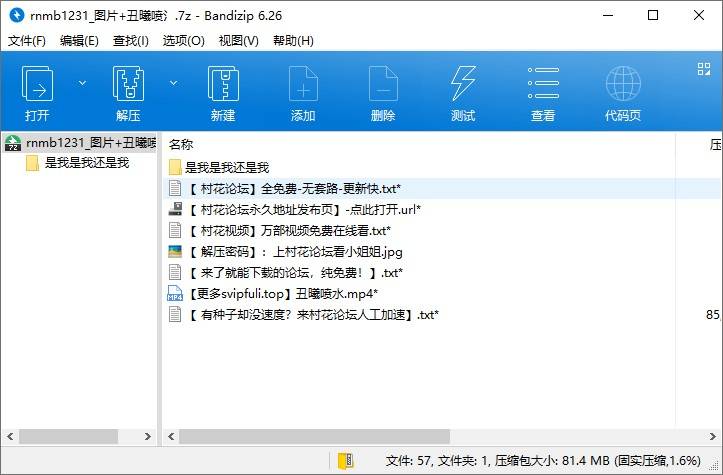Click the folder icon beside 是我是我还是我 in list
Screen dimensions: 723x475
pyautogui.click(x=175, y=167)
